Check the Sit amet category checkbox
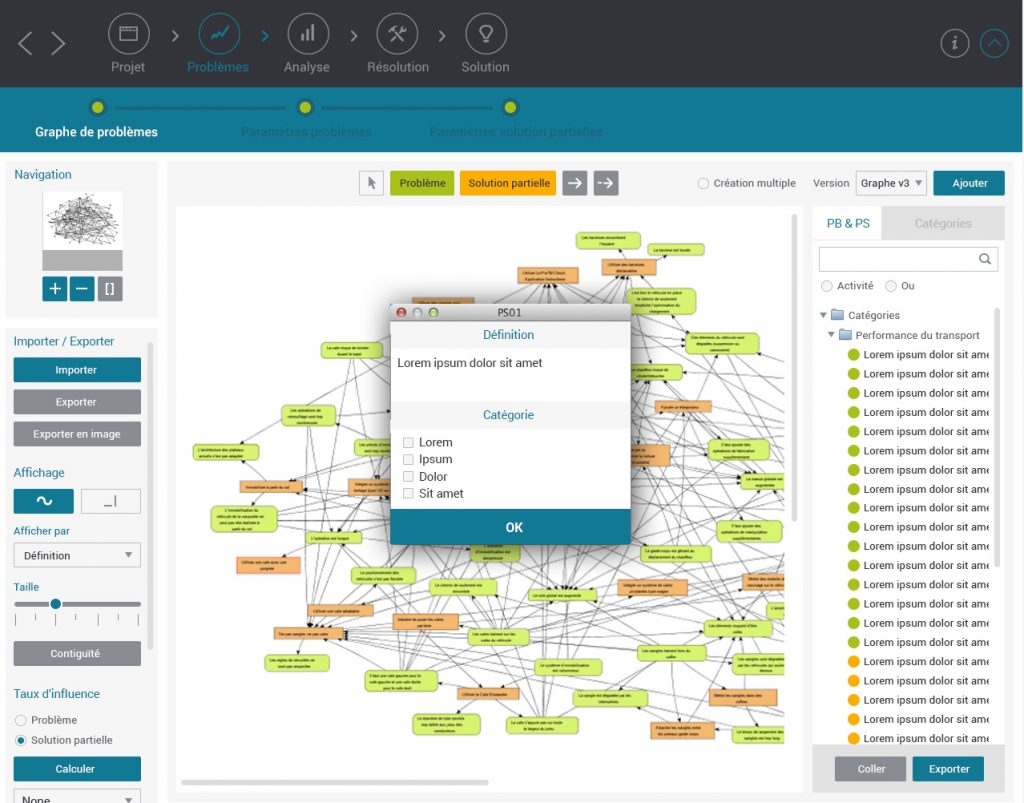The height and width of the screenshot is (803, 1024). [408, 494]
